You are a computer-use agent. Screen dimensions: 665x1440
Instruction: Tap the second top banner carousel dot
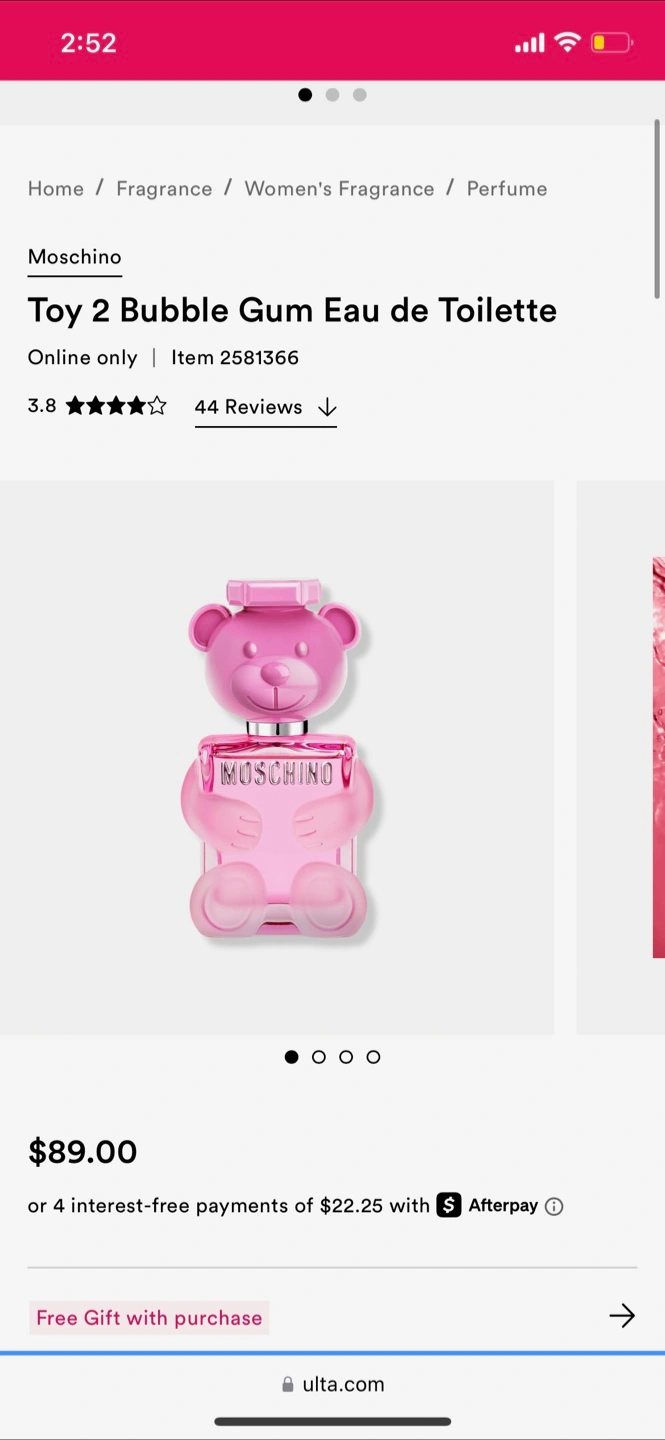pos(332,95)
